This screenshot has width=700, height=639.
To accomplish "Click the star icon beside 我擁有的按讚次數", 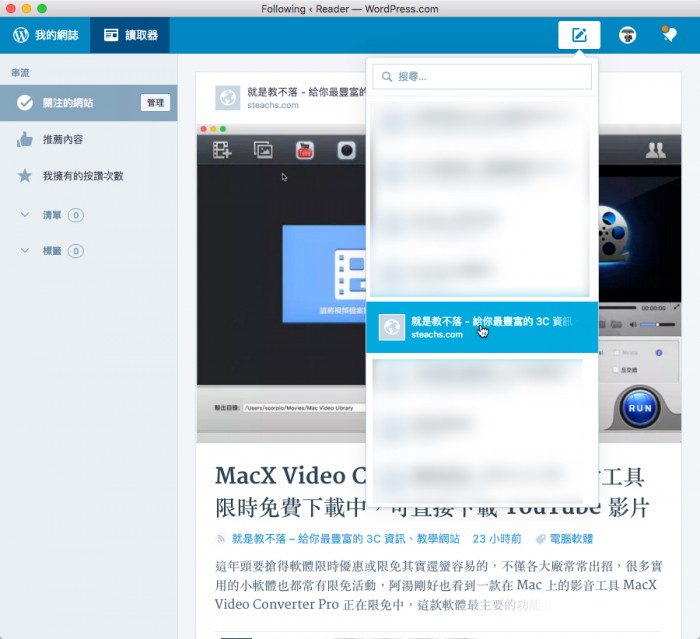I will click(25, 175).
